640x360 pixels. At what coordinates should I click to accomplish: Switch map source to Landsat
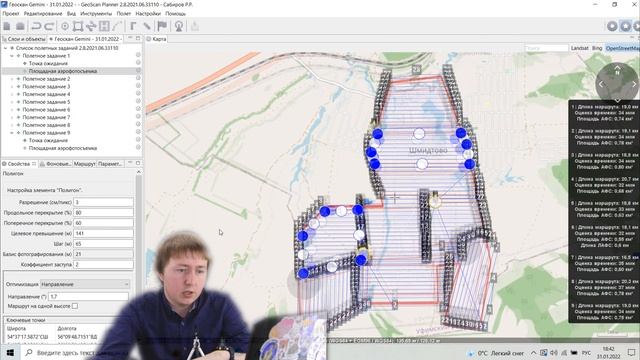[x=580, y=48]
